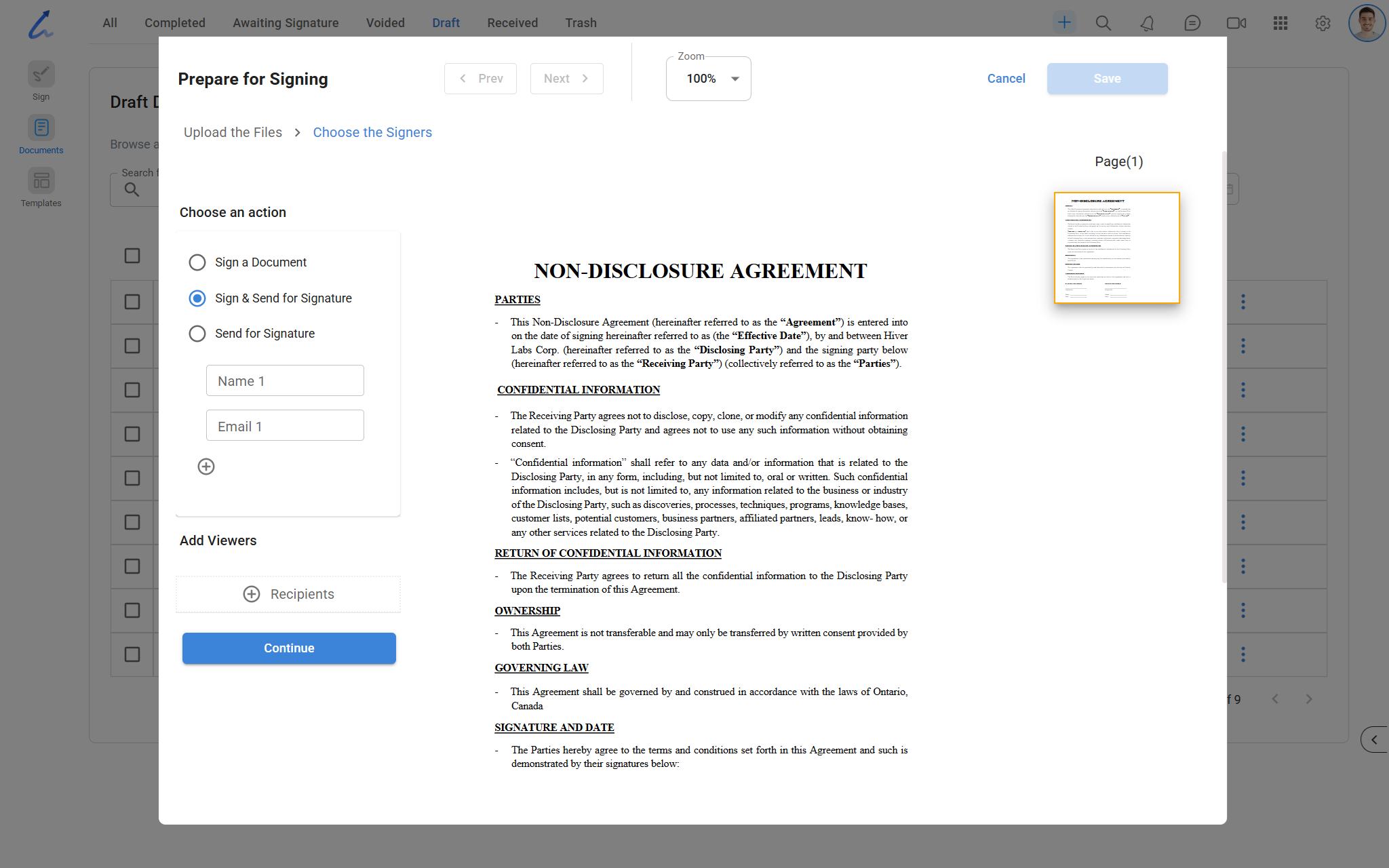Select the Send for Signature option
The width and height of the screenshot is (1389, 868).
[197, 334]
